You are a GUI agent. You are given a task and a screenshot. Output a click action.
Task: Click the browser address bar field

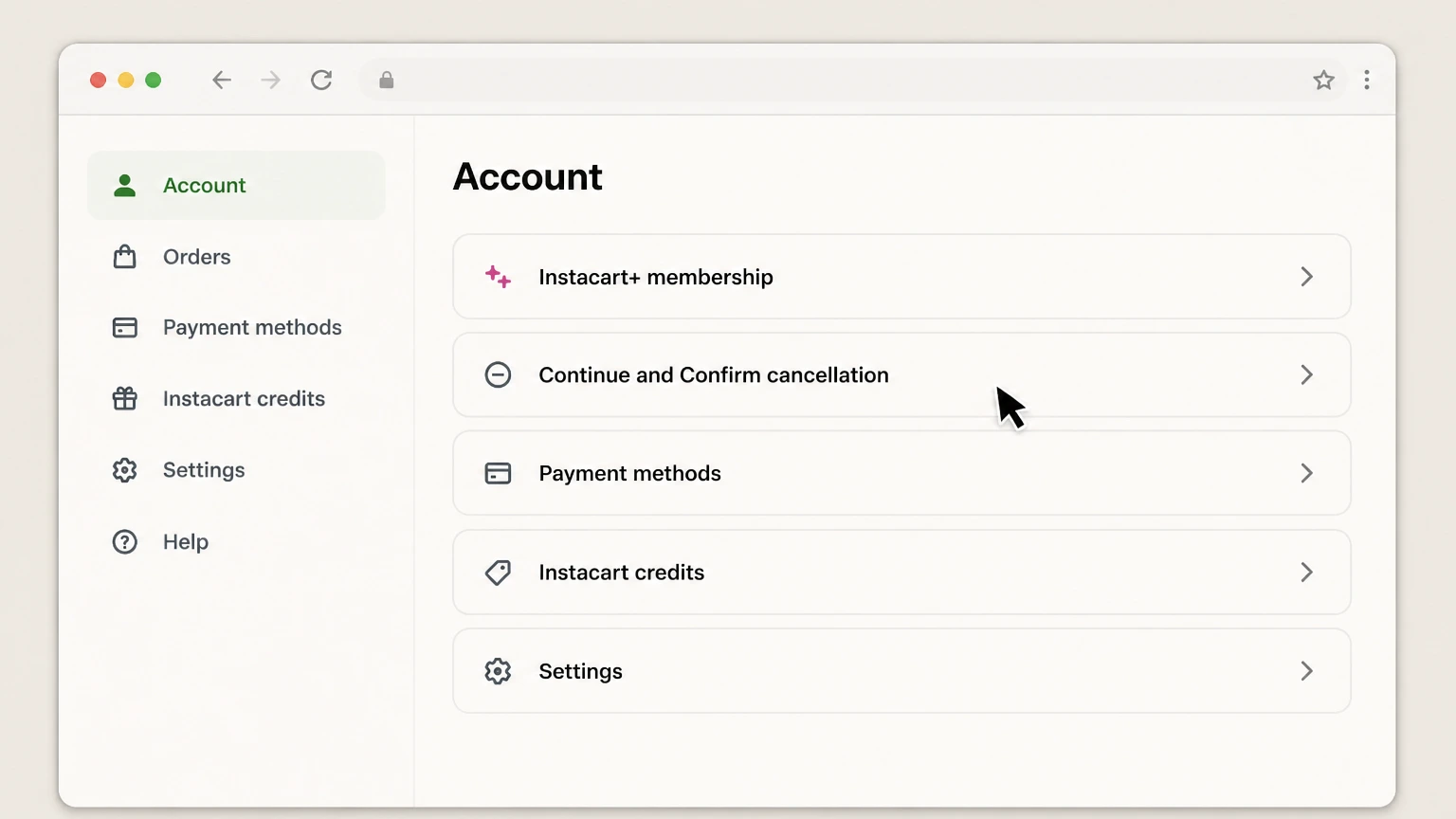(853, 80)
